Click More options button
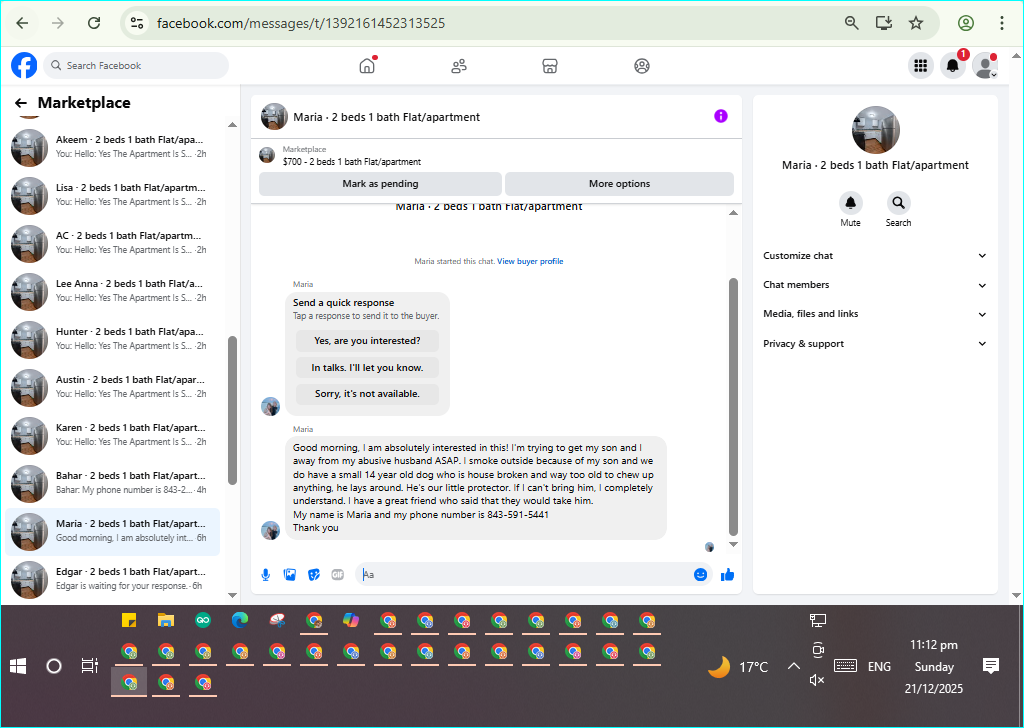Viewport: 1024px width, 728px height. pyautogui.click(x=619, y=184)
